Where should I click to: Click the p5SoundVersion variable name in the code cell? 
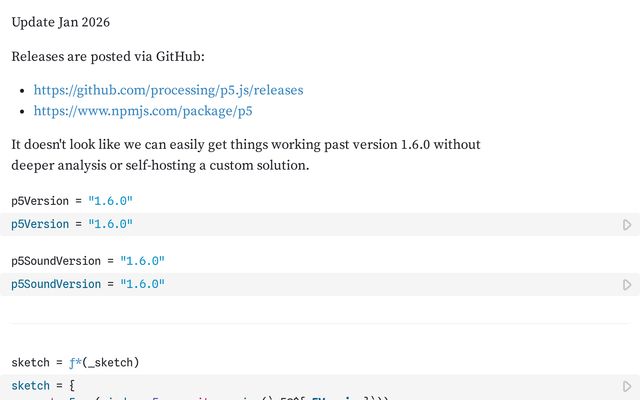pos(56,285)
